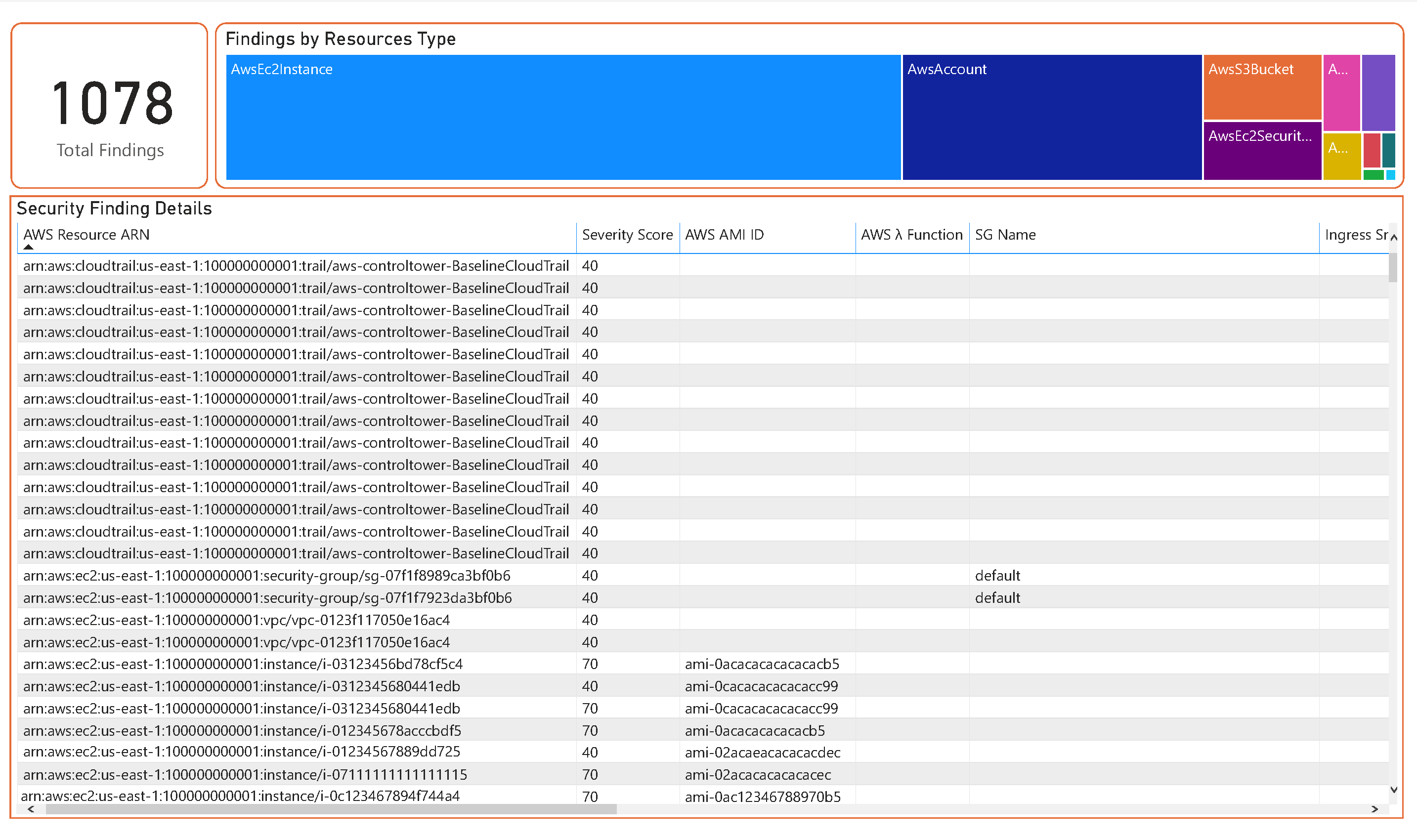Screen dimensions: 1417x840
Task: Click the pink treemap tile
Action: (1341, 93)
